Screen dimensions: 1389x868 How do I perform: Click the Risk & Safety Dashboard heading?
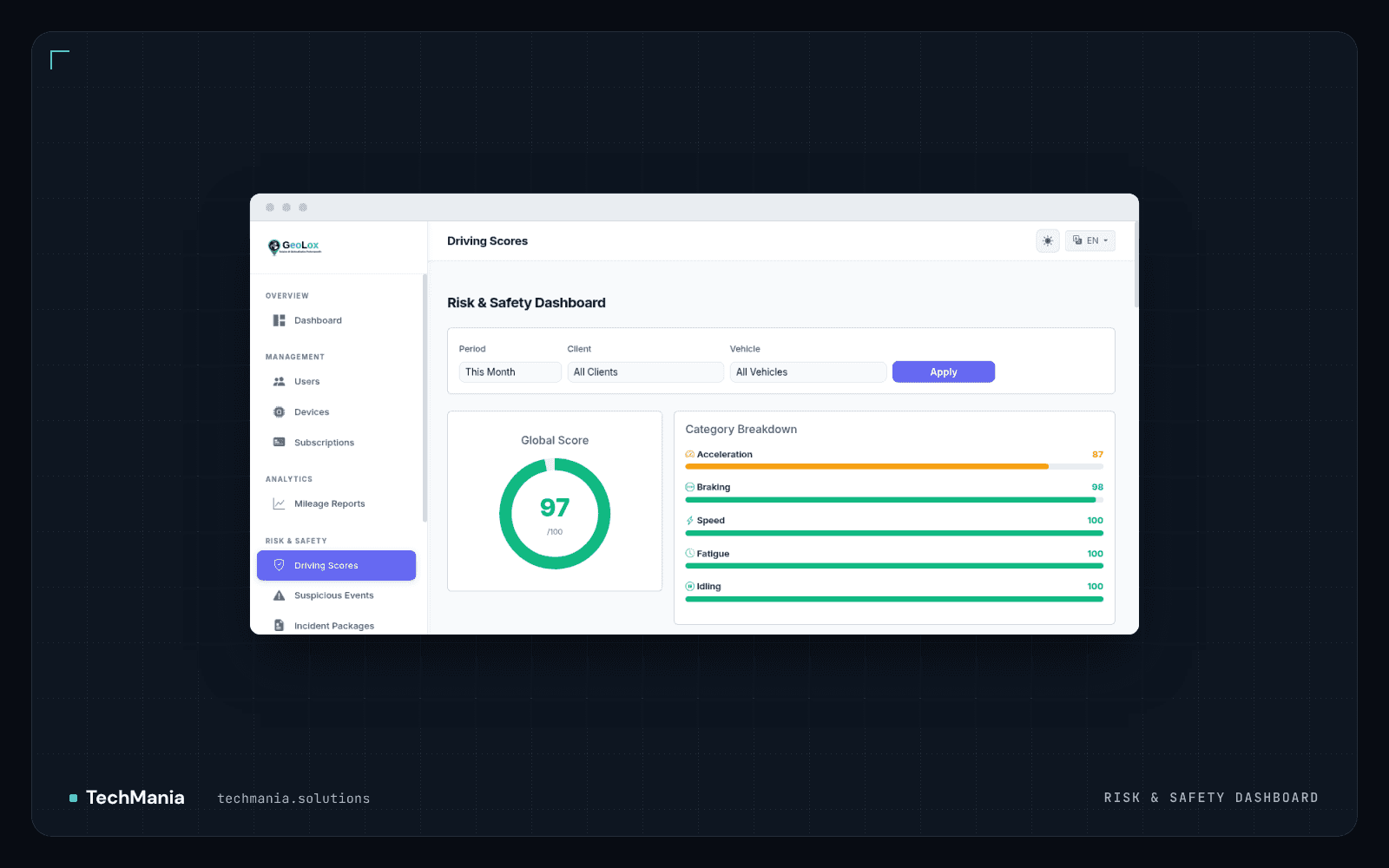coord(526,303)
